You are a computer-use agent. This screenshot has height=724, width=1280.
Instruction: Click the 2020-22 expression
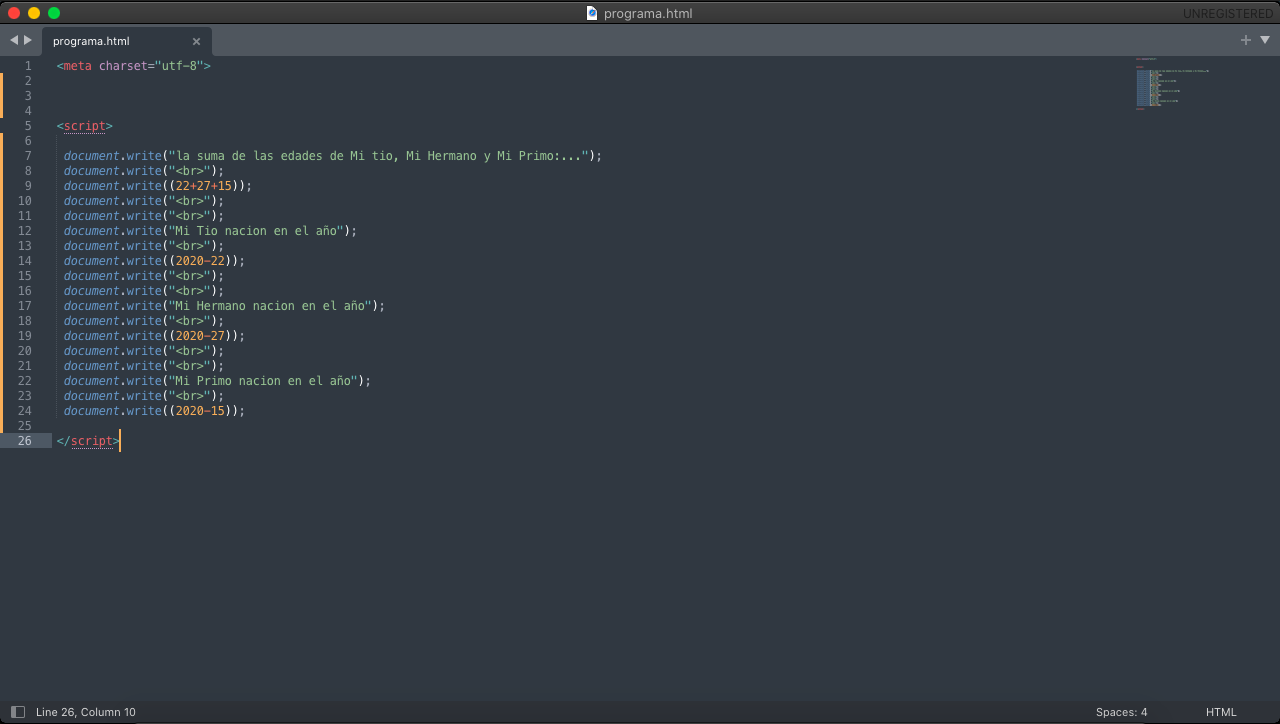pyautogui.click(x=200, y=261)
